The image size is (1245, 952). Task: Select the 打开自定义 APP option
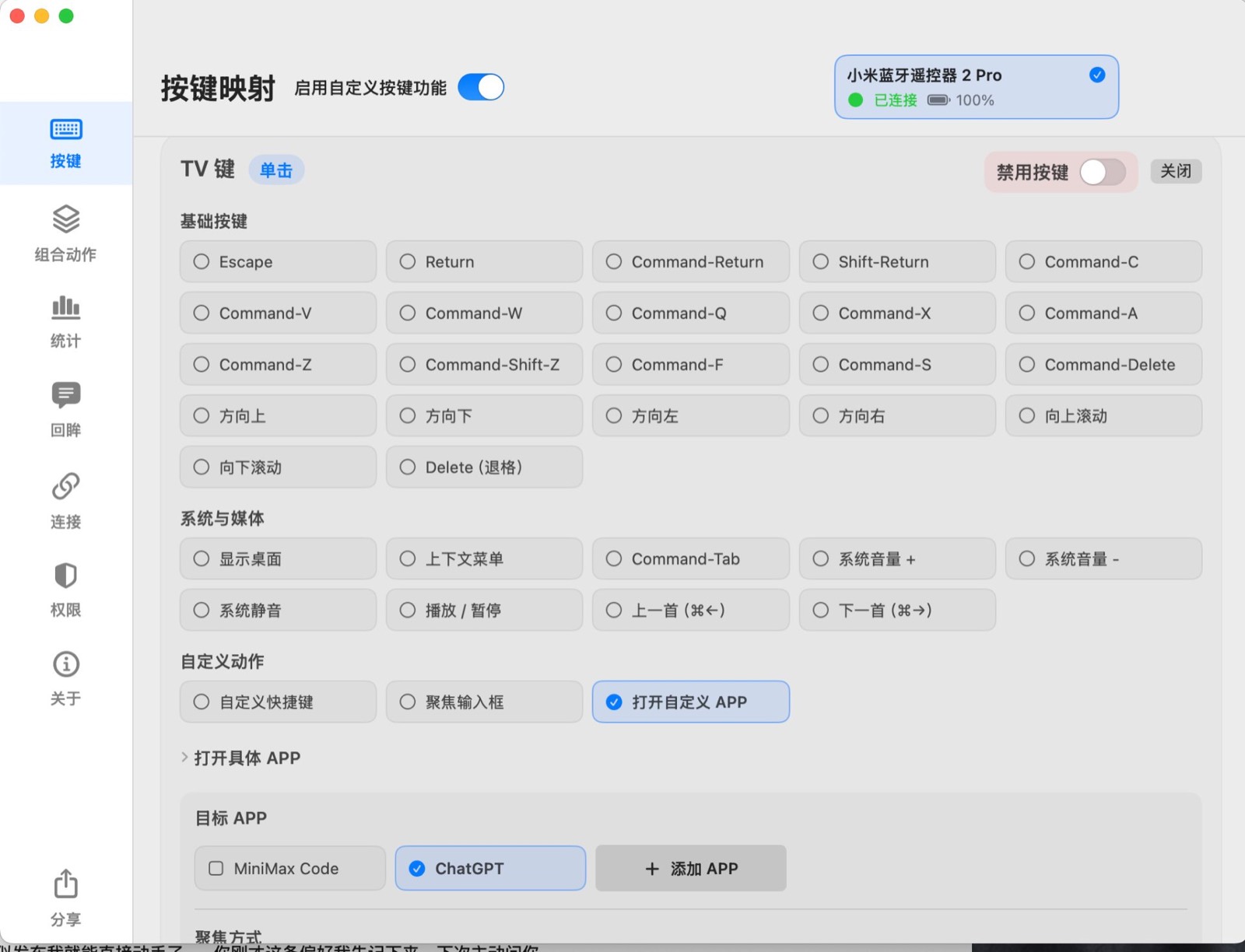pyautogui.click(x=691, y=702)
